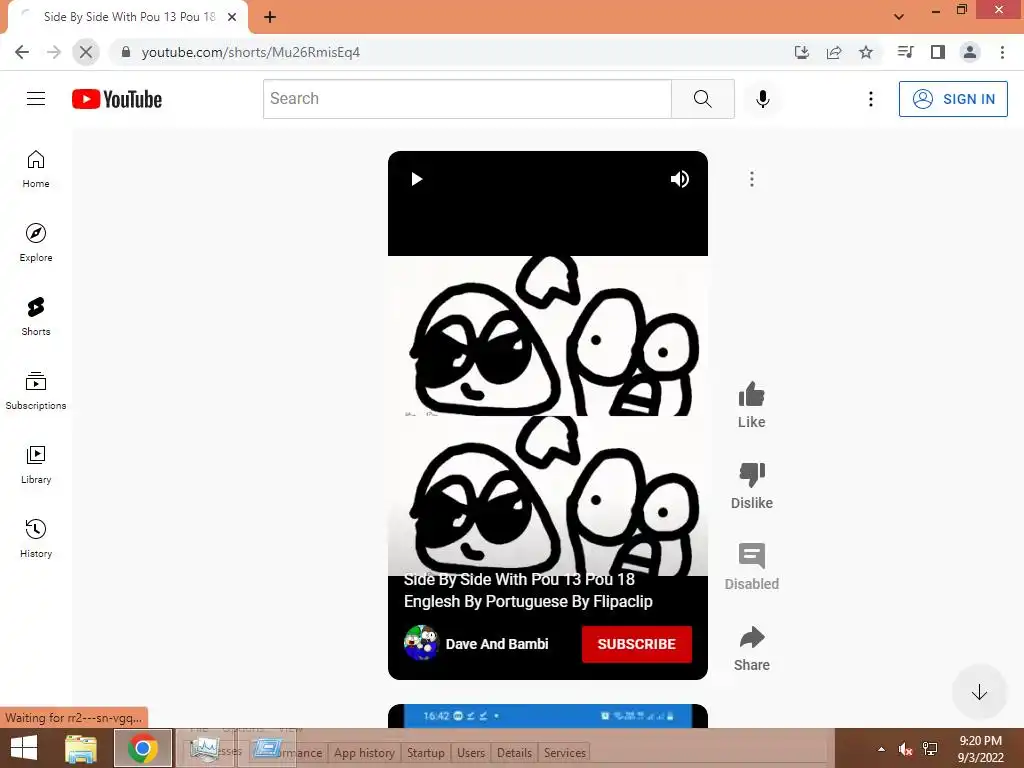Screen dimensions: 1024x768
Task: Go back in browser
Action: (x=22, y=52)
